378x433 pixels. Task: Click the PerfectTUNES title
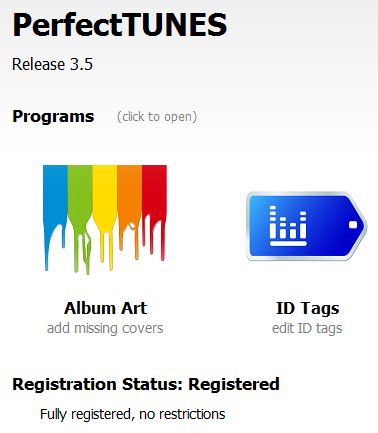(120, 25)
